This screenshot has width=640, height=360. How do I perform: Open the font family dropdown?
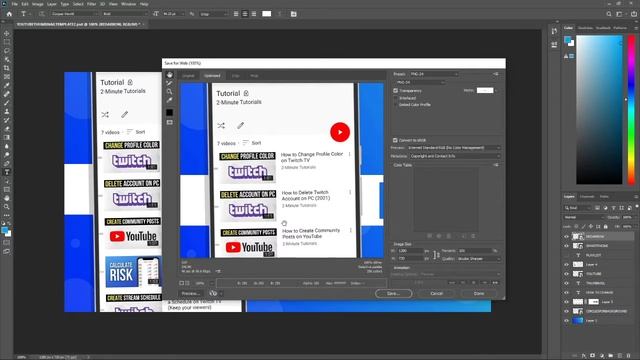tap(75, 14)
